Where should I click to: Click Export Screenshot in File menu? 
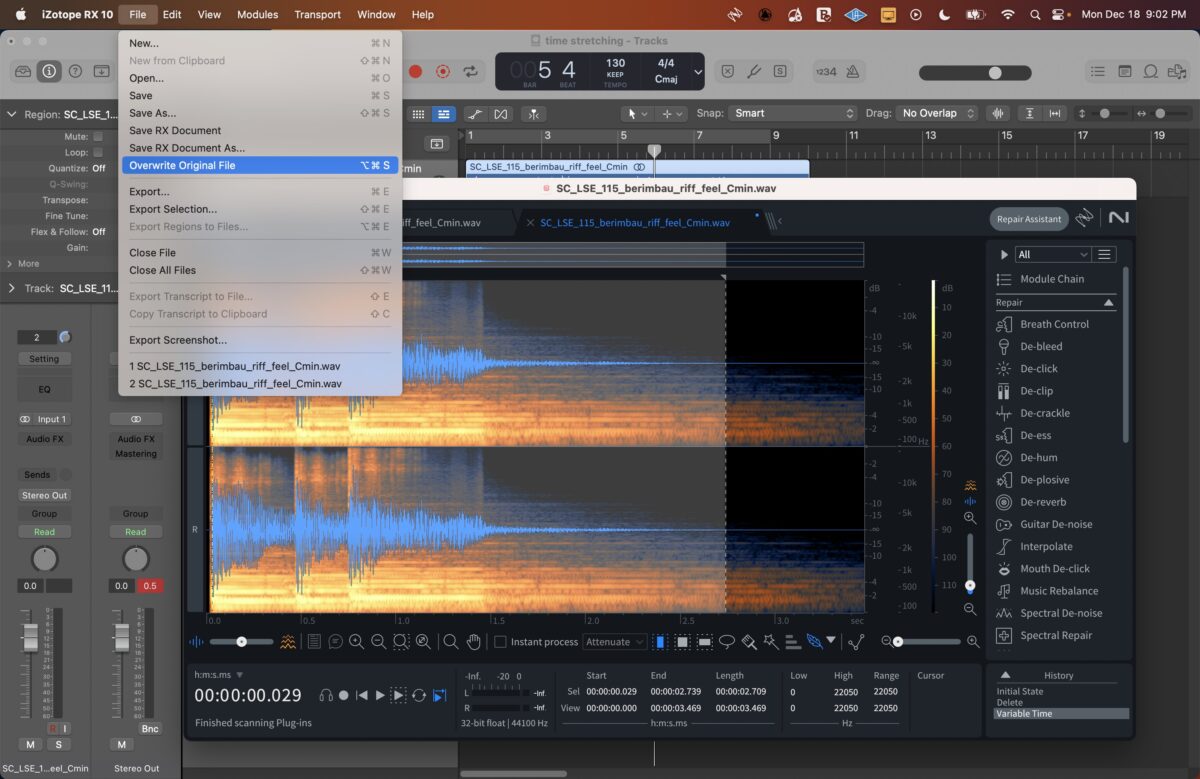260,340
